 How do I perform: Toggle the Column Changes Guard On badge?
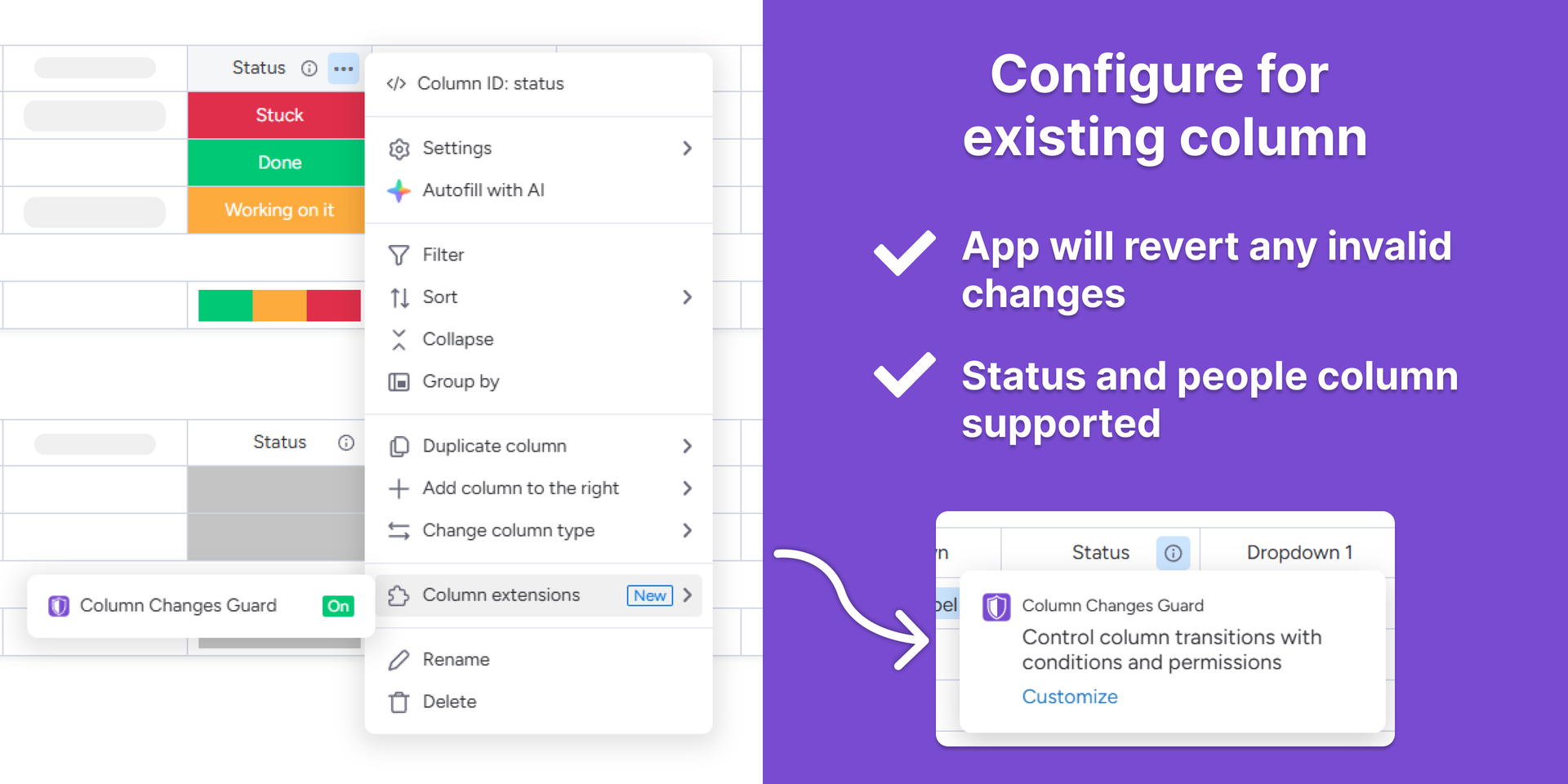[338, 606]
